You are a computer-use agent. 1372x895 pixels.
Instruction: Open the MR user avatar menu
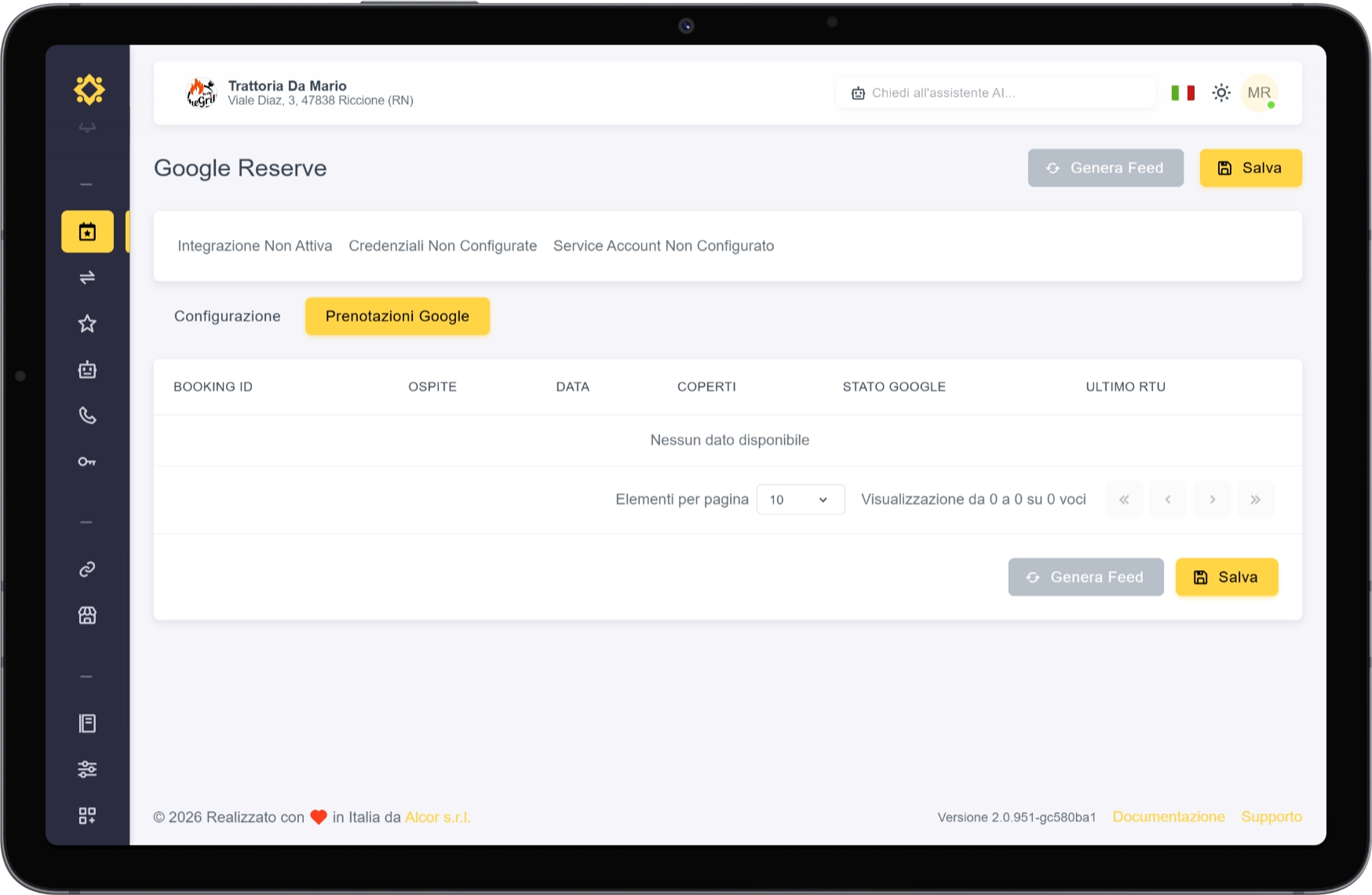[1259, 93]
